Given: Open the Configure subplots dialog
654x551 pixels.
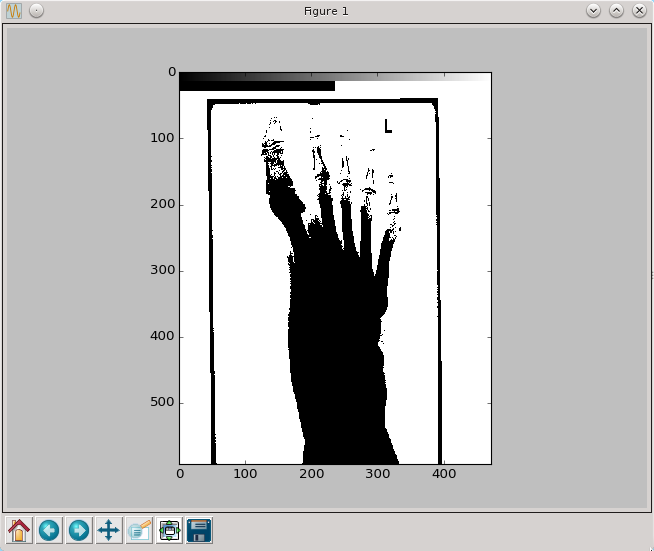Looking at the screenshot, I should [169, 530].
